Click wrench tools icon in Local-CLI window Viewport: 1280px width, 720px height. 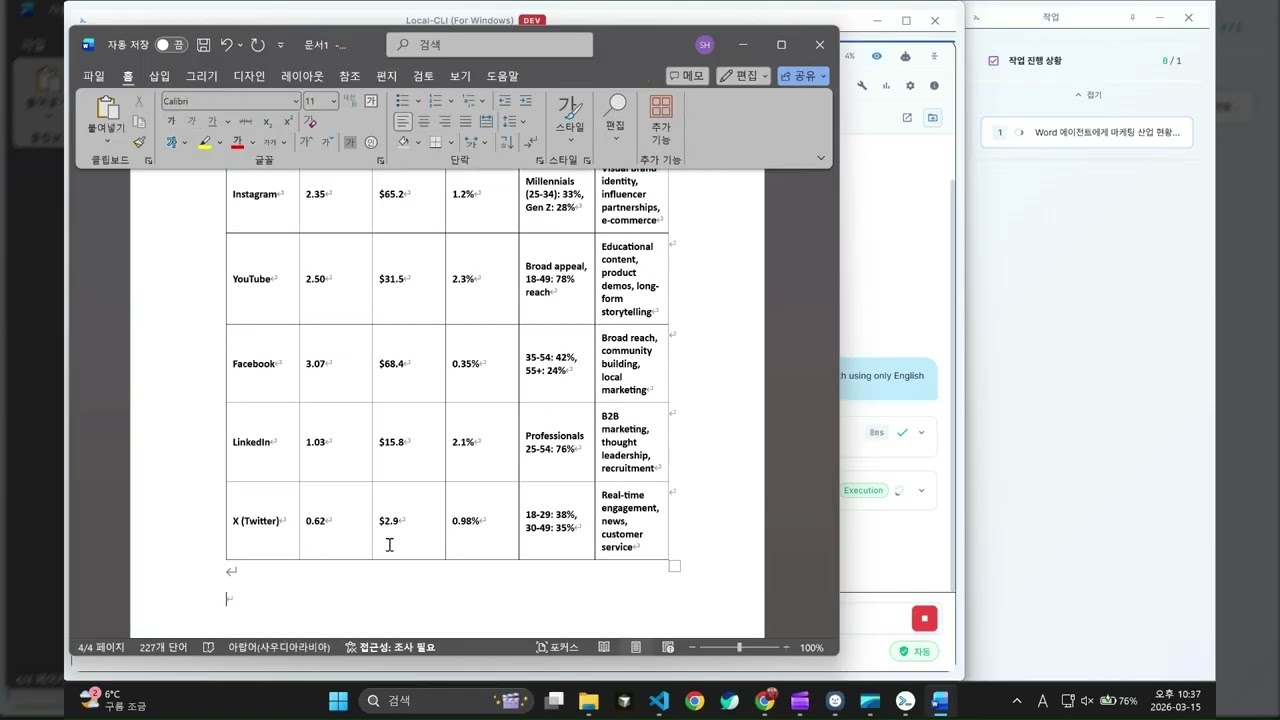pos(862,86)
